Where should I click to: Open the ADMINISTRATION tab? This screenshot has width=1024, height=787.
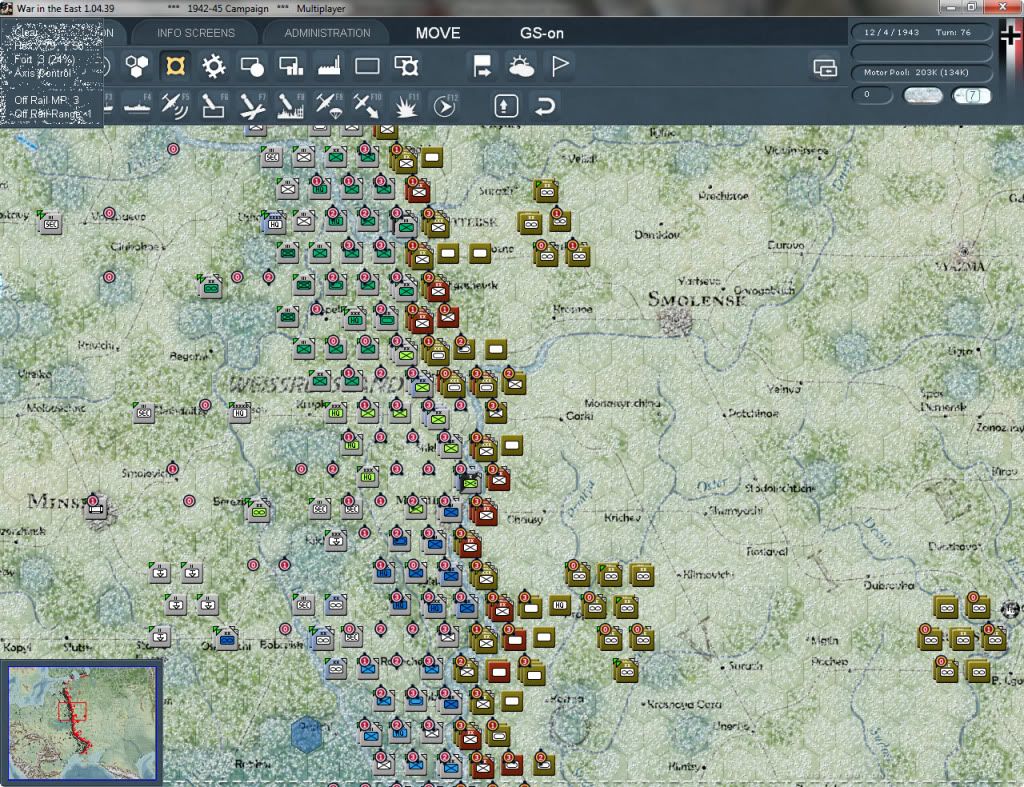[327, 33]
